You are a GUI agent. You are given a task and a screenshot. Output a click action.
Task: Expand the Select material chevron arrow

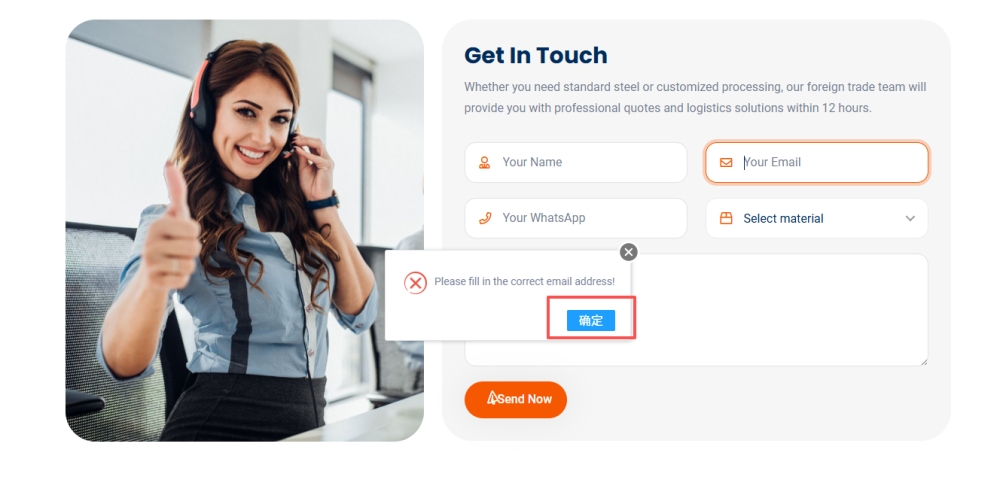[910, 219]
